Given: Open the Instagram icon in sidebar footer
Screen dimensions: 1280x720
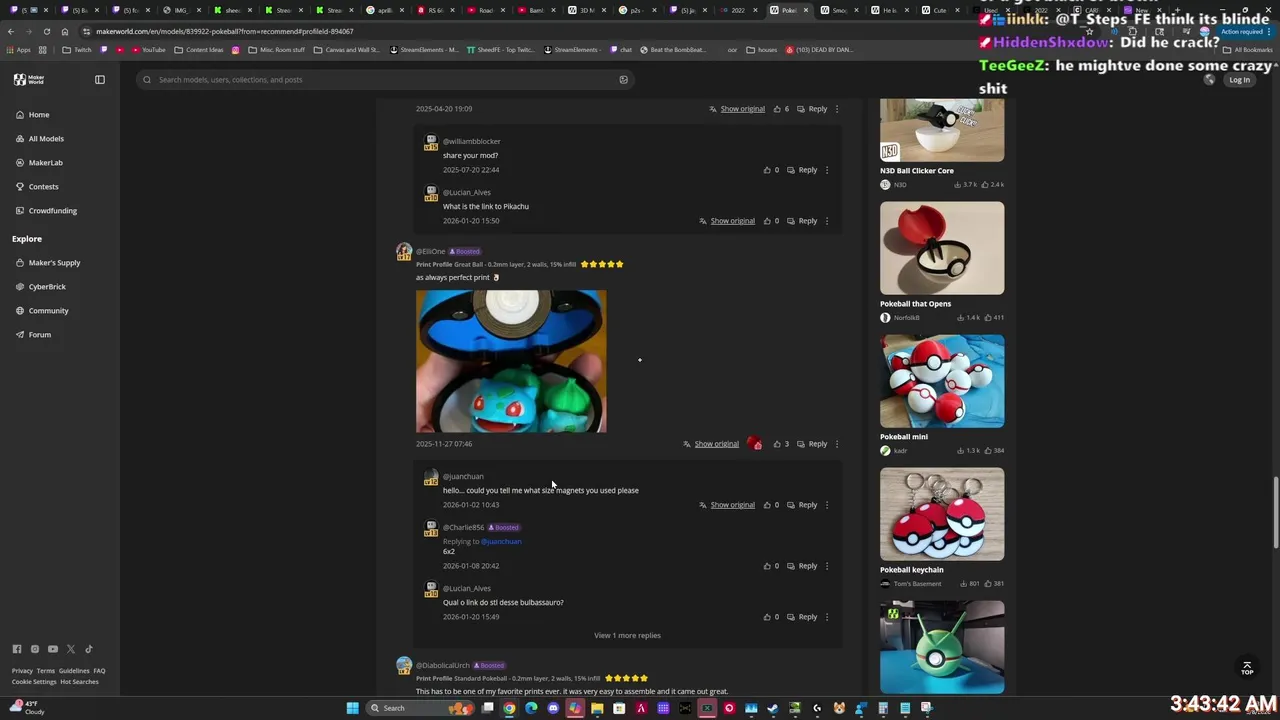Looking at the screenshot, I should (x=35, y=649).
